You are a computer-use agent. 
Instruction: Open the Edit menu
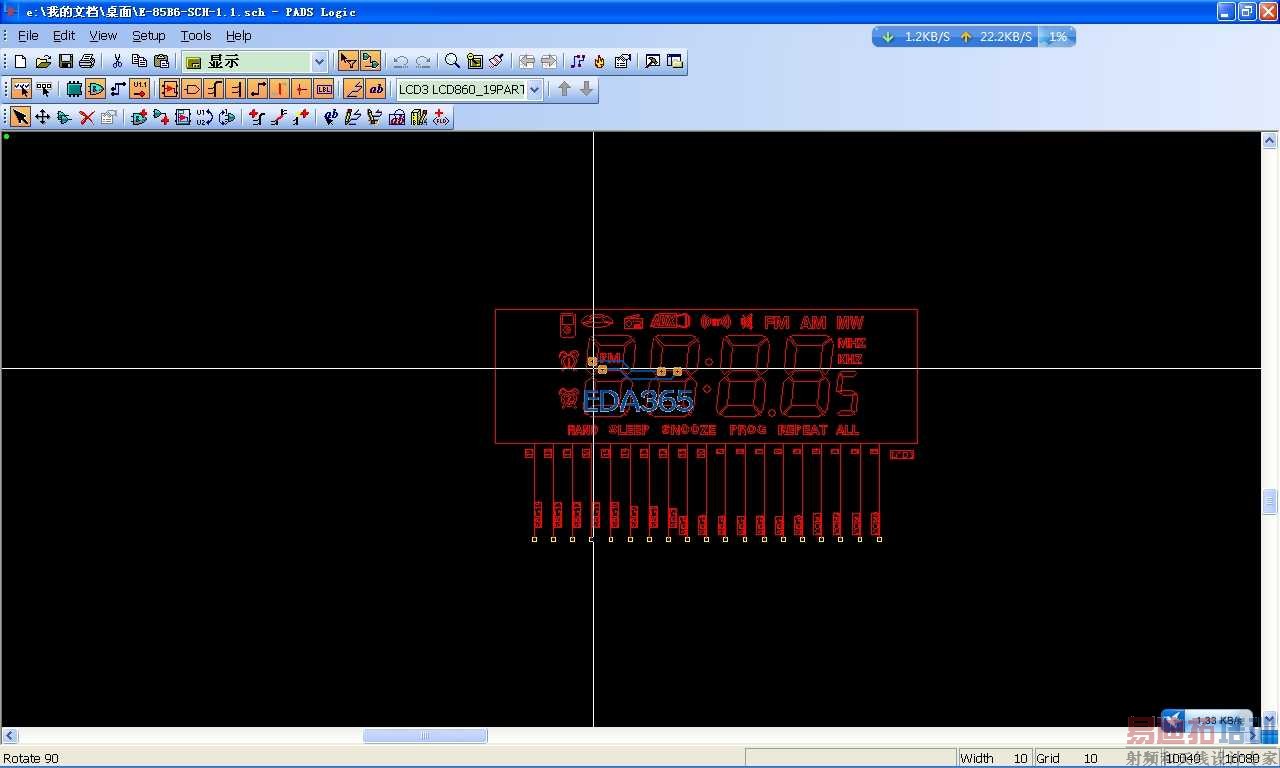coord(64,35)
